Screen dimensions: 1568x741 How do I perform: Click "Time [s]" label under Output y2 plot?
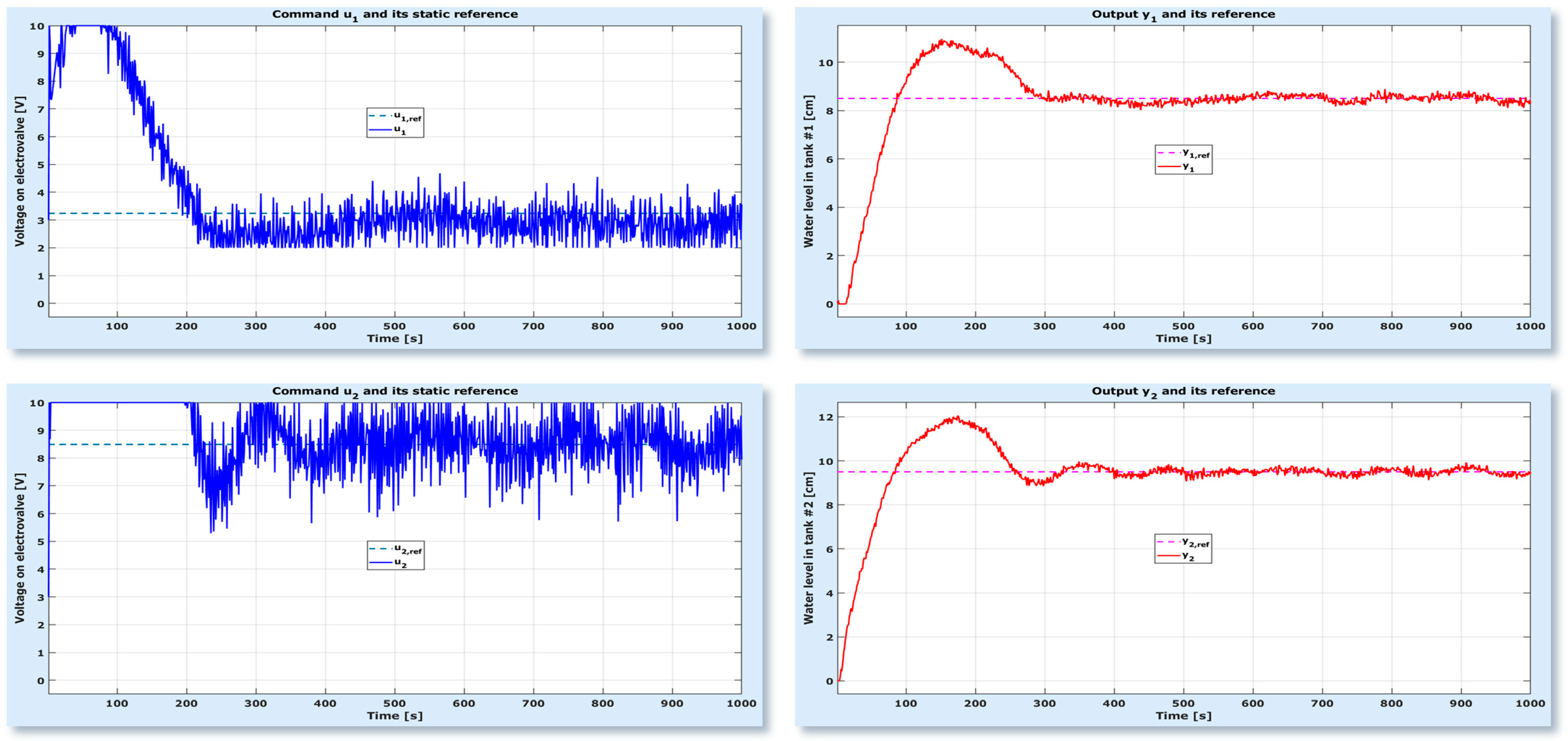1183,715
